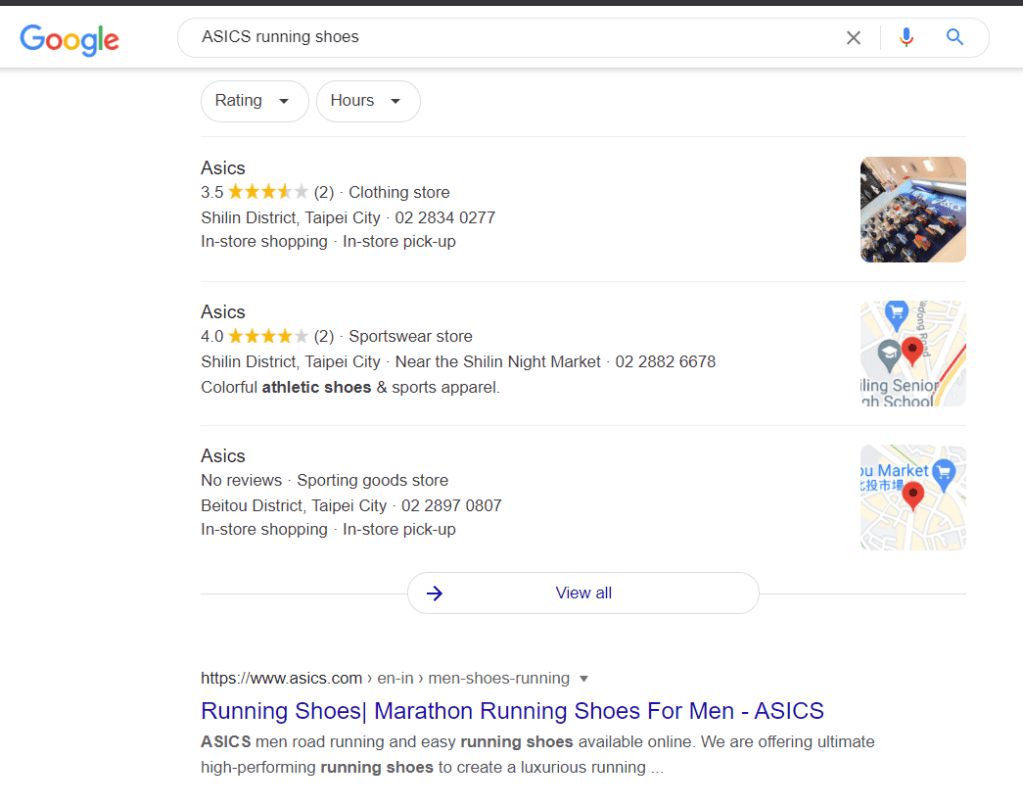
Task: Click the View all places button
Action: coord(583,593)
